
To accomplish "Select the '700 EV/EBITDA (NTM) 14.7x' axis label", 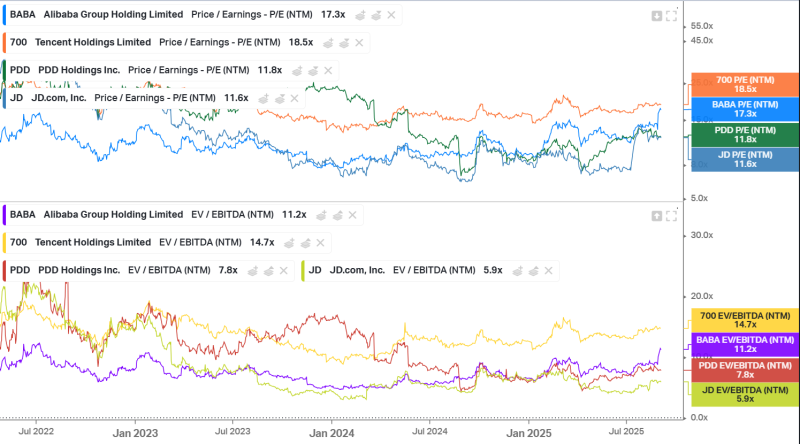I will (745, 320).
